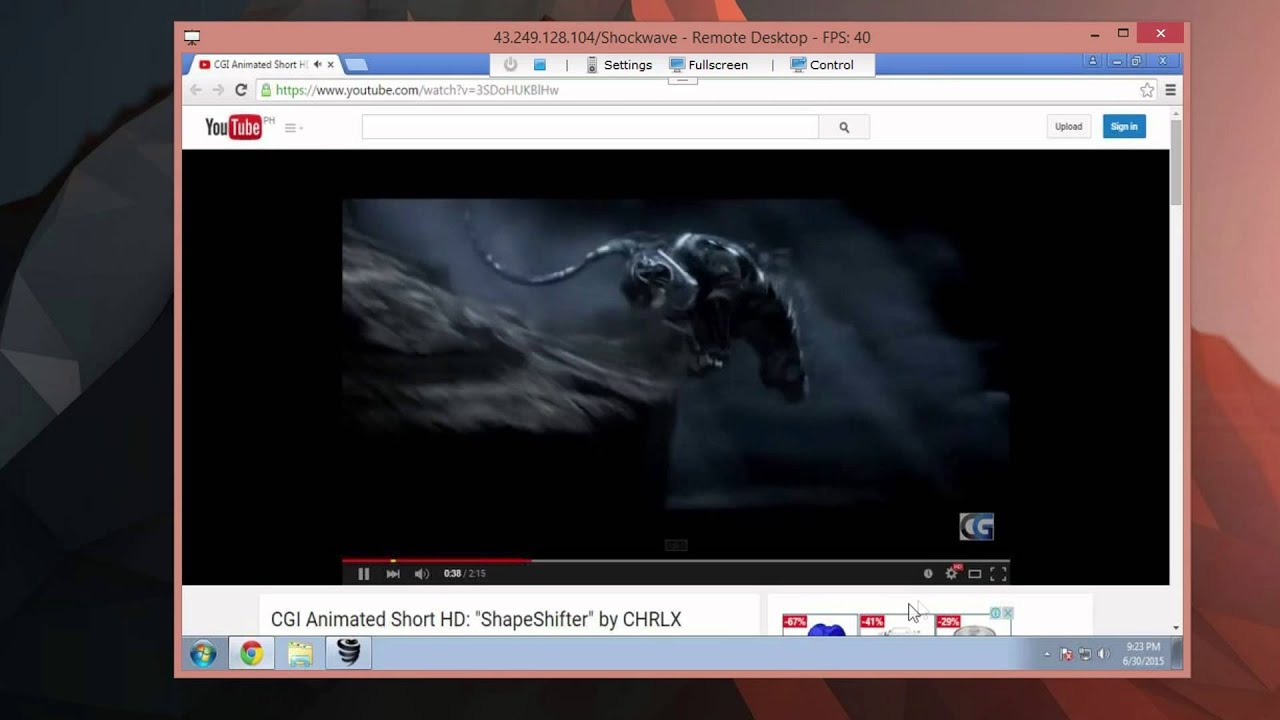The width and height of the screenshot is (1280, 720).
Task: Open the Watch Later clock icon
Action: [x=928, y=574]
